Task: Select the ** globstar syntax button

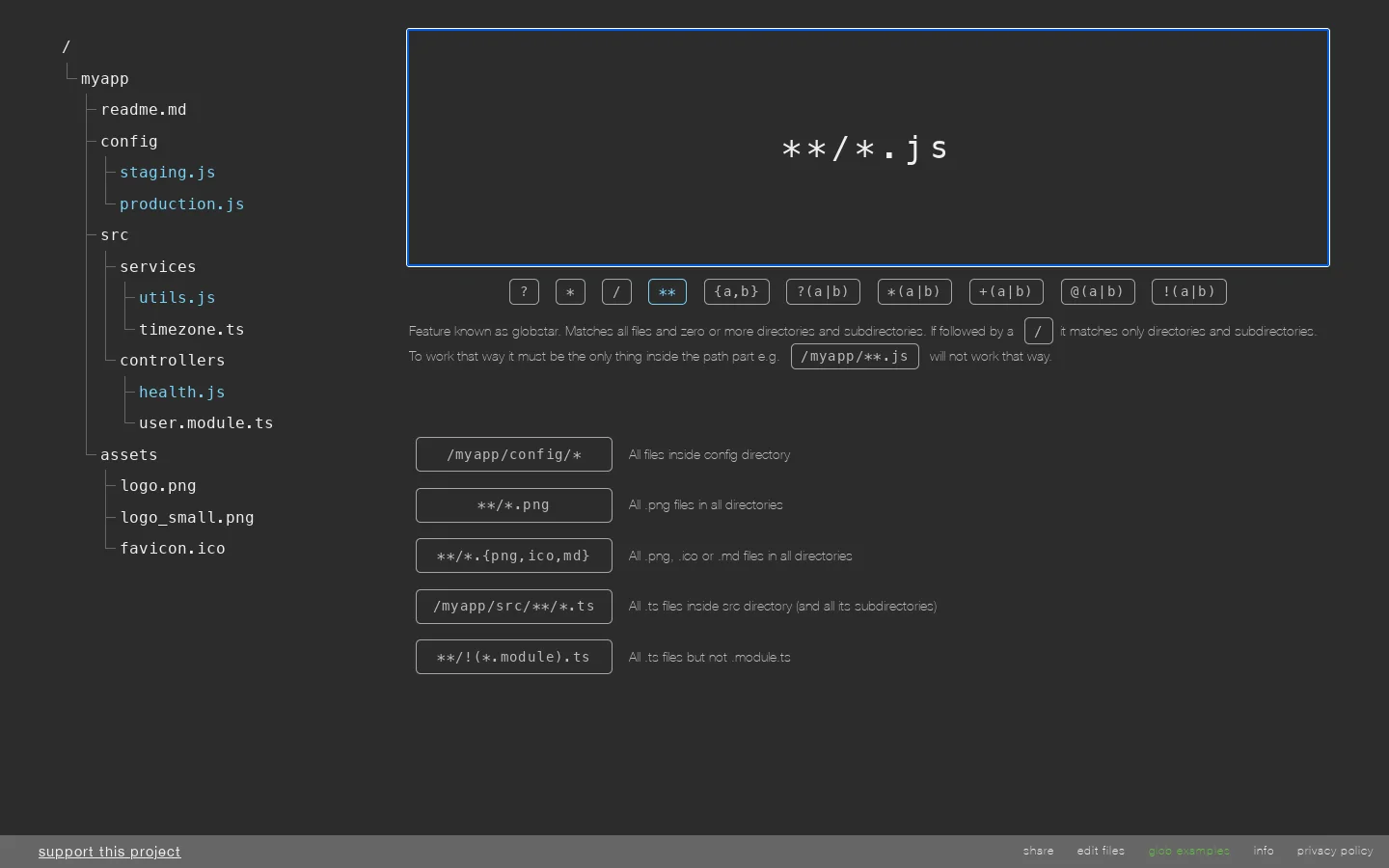Action: coord(667,291)
